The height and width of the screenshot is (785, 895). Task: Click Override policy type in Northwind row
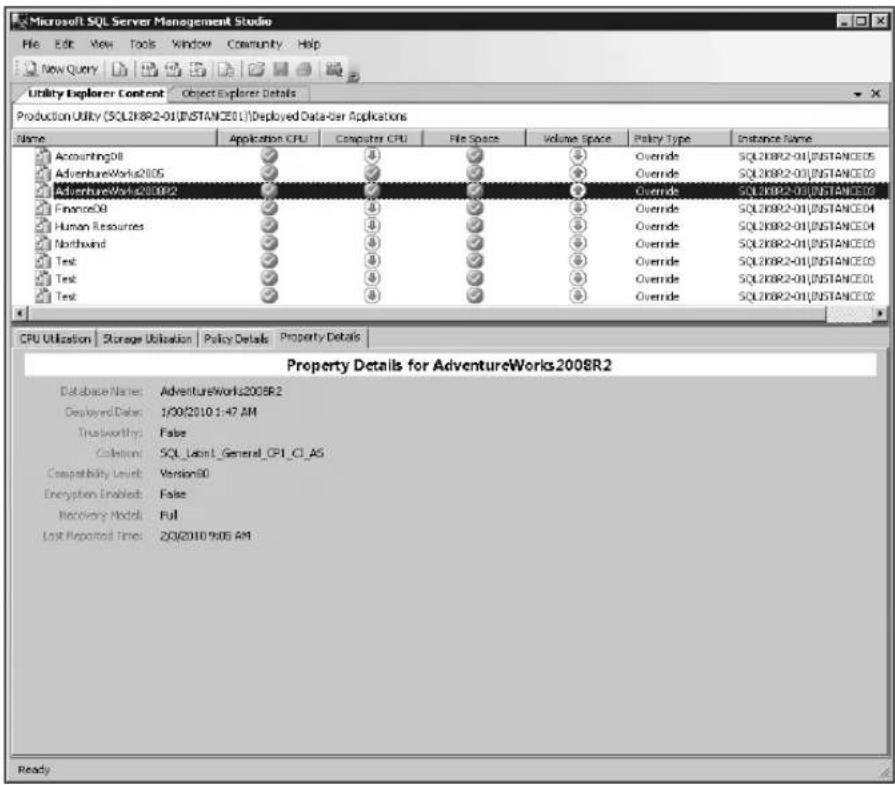[x=657, y=244]
